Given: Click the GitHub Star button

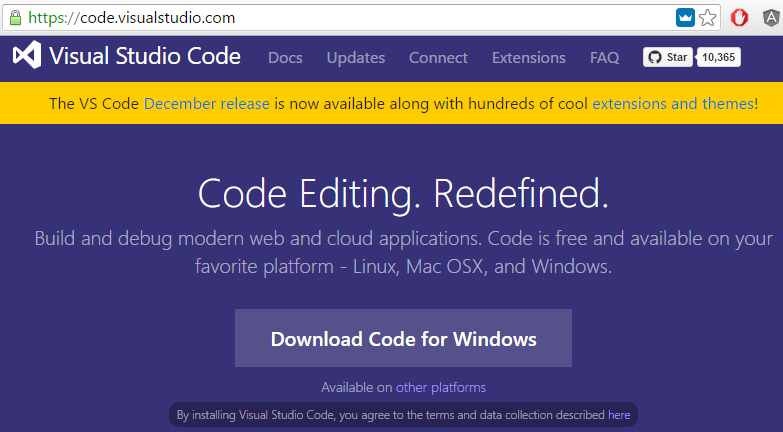Looking at the screenshot, I should click(x=668, y=57).
